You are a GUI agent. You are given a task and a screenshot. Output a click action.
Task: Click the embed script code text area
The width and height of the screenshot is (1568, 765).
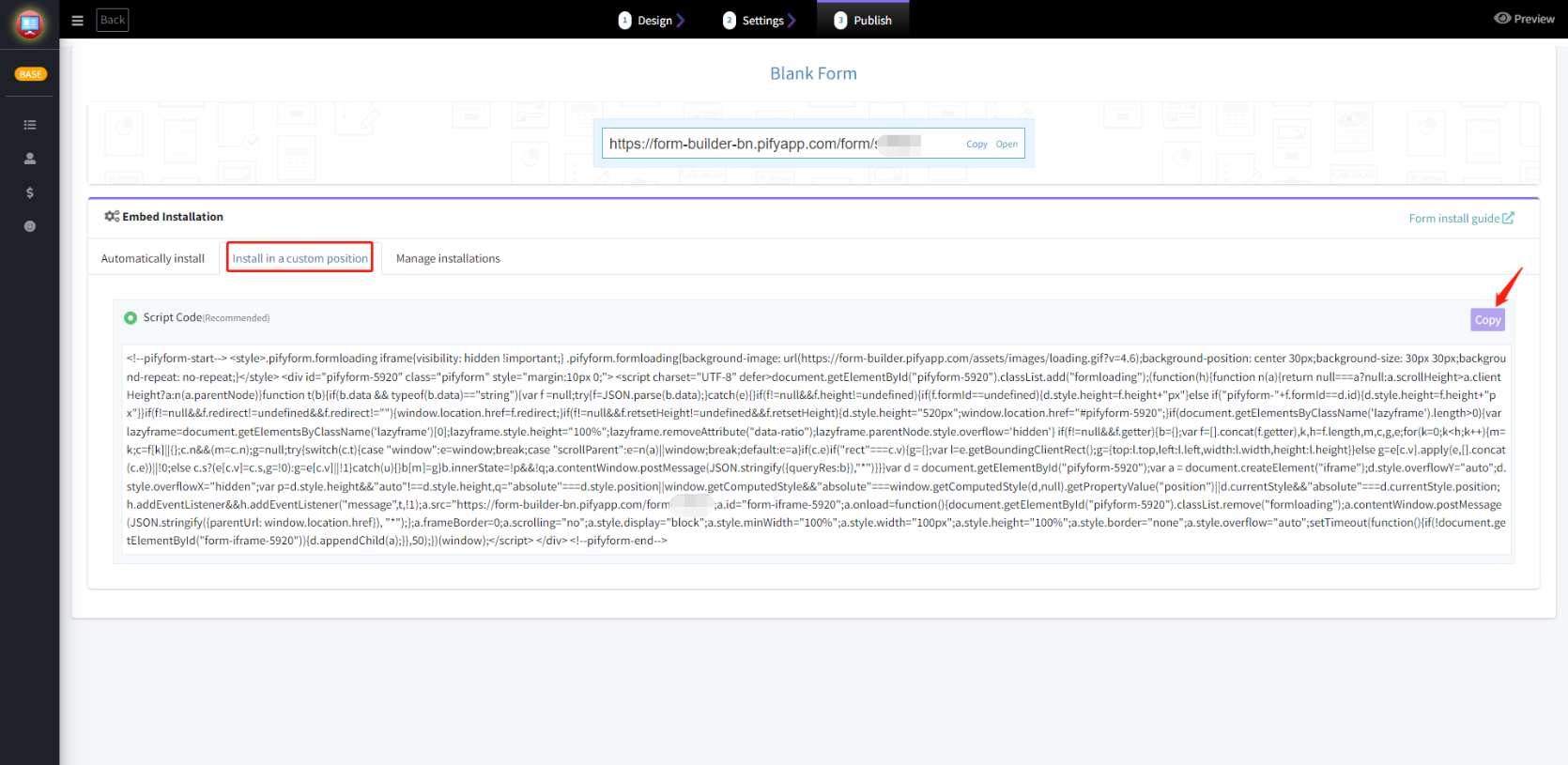pos(815,449)
